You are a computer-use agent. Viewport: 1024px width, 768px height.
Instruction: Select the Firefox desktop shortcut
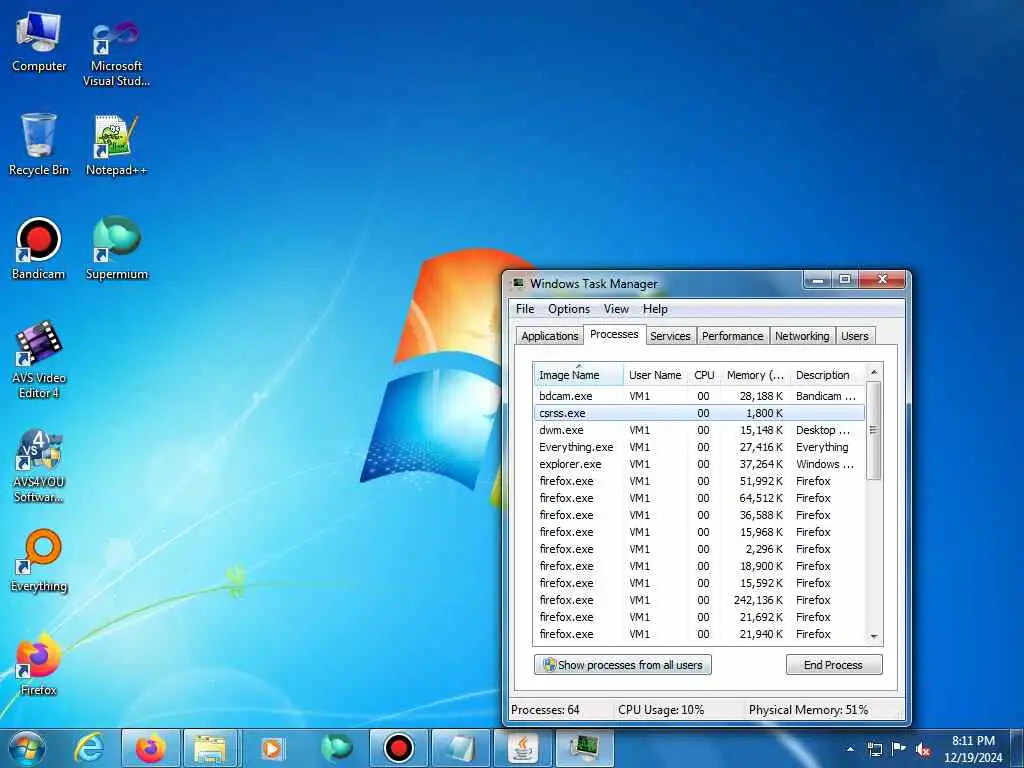[39, 664]
